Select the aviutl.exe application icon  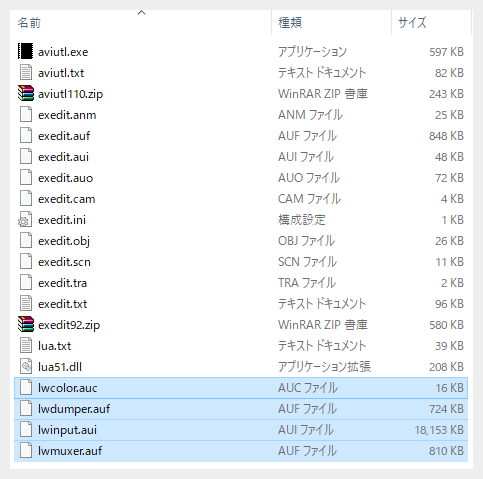click(26, 51)
